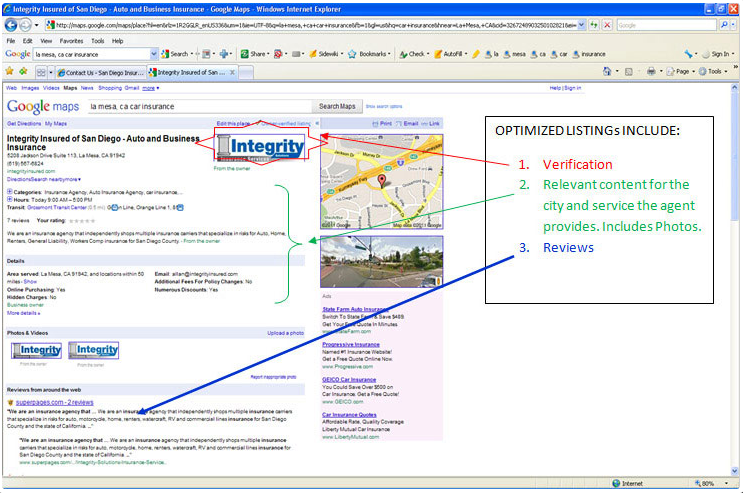The height and width of the screenshot is (493, 743).
Task: Open a new blank tab
Action: tap(245, 73)
